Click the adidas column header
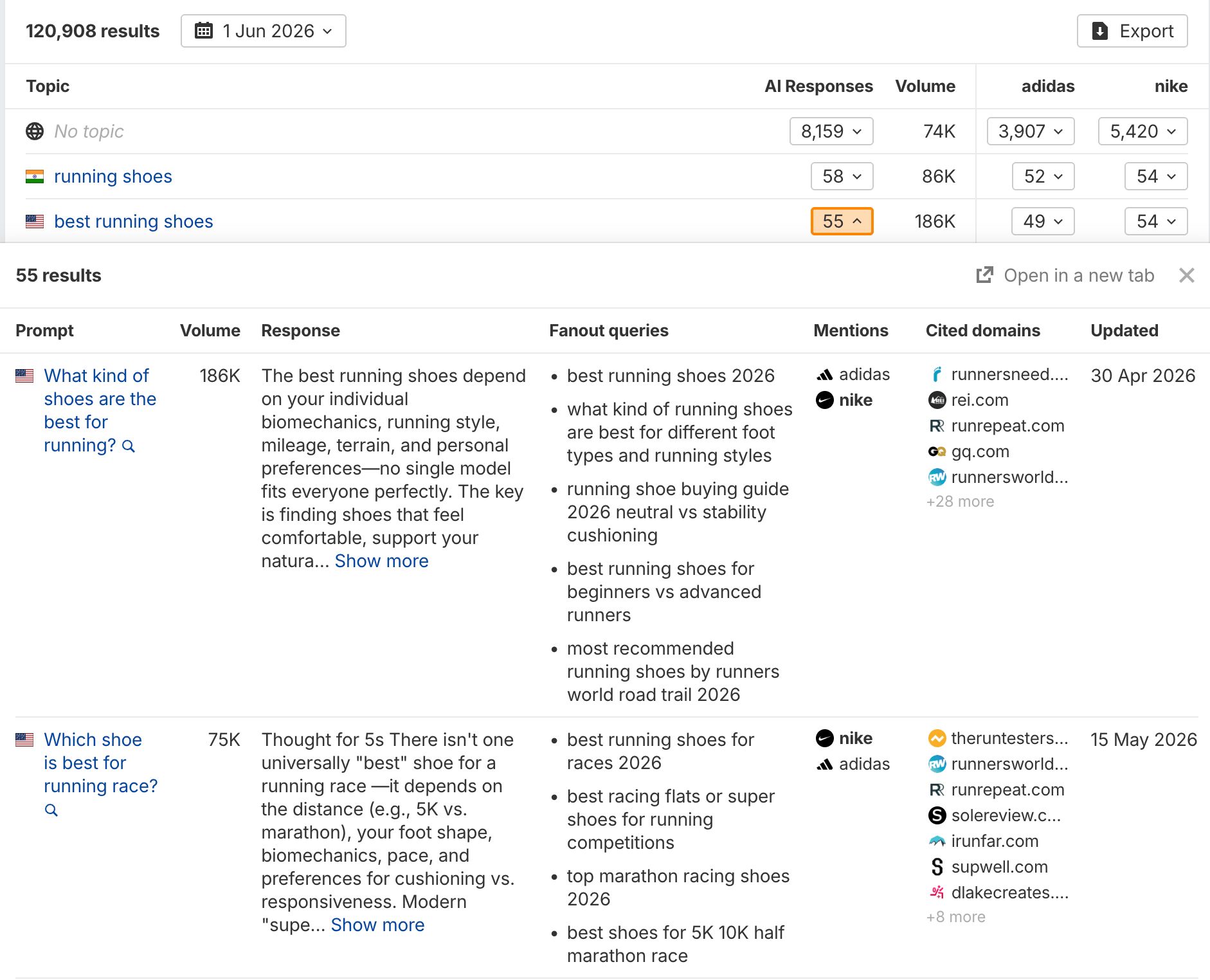This screenshot has width=1210, height=980. [x=1048, y=86]
